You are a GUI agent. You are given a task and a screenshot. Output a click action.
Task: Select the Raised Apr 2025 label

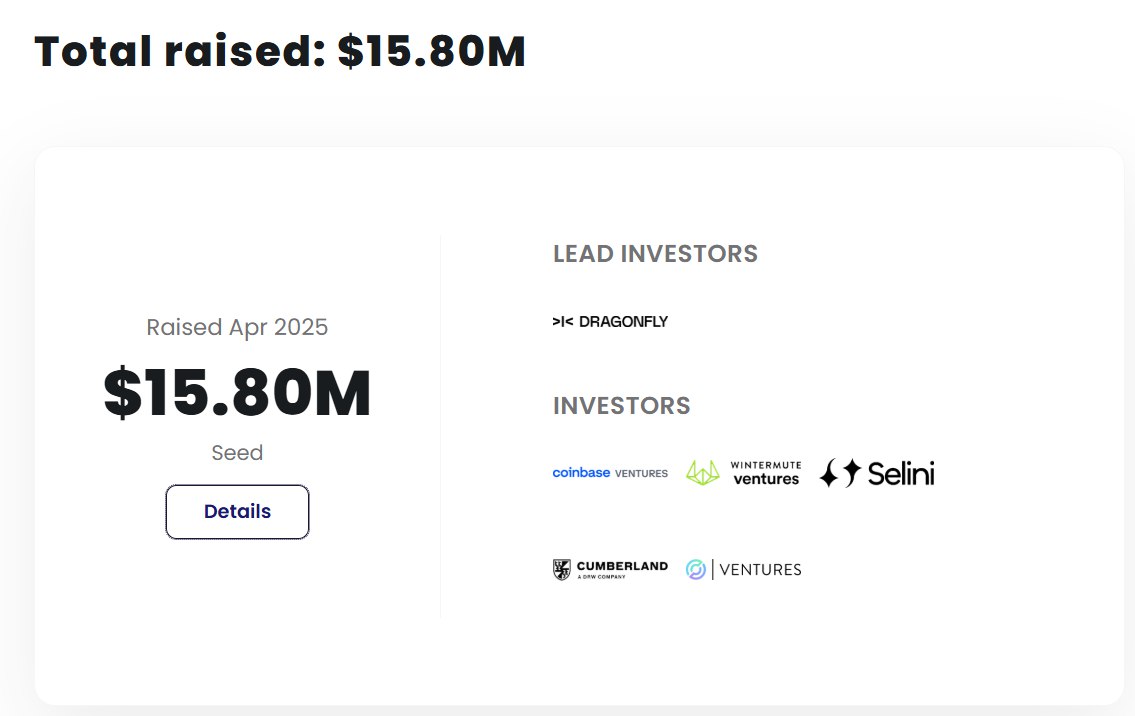pyautogui.click(x=237, y=327)
